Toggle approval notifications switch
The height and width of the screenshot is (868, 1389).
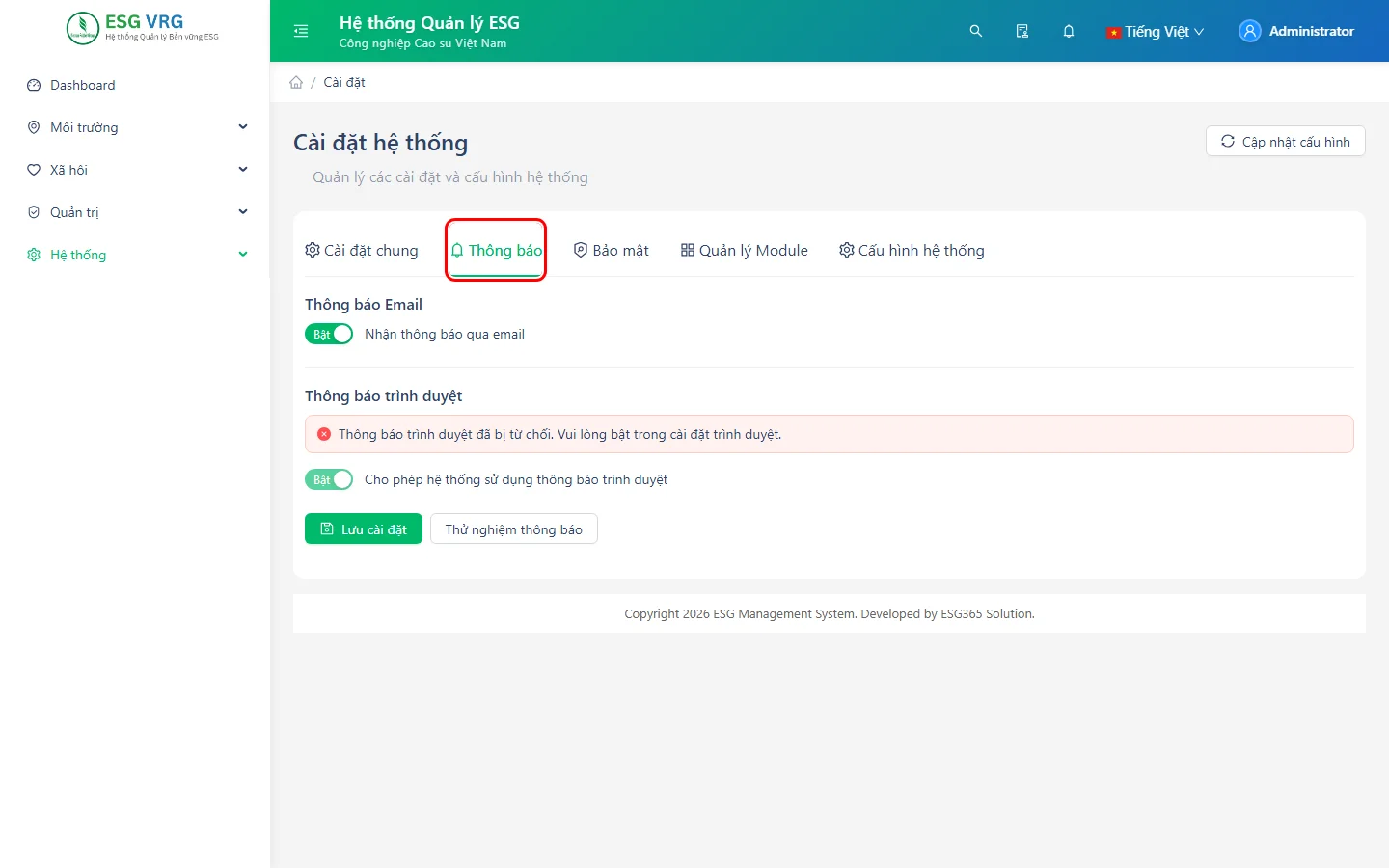pos(329,479)
